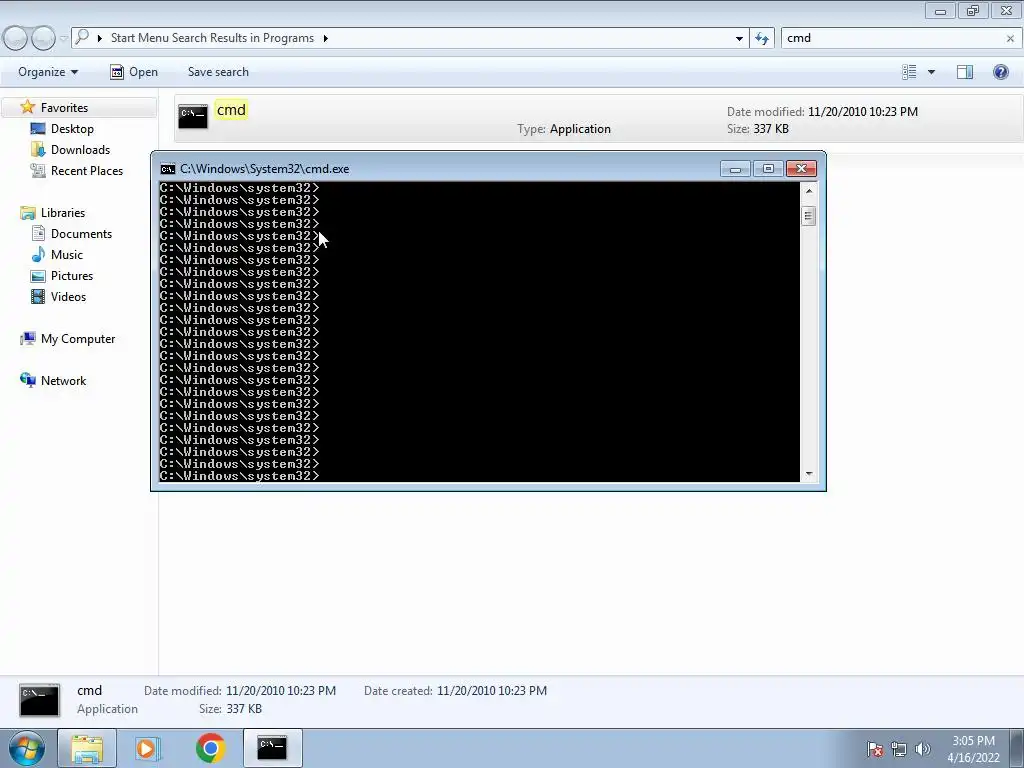
Task: Open Desktop from the Favorites list
Action: (x=72, y=129)
